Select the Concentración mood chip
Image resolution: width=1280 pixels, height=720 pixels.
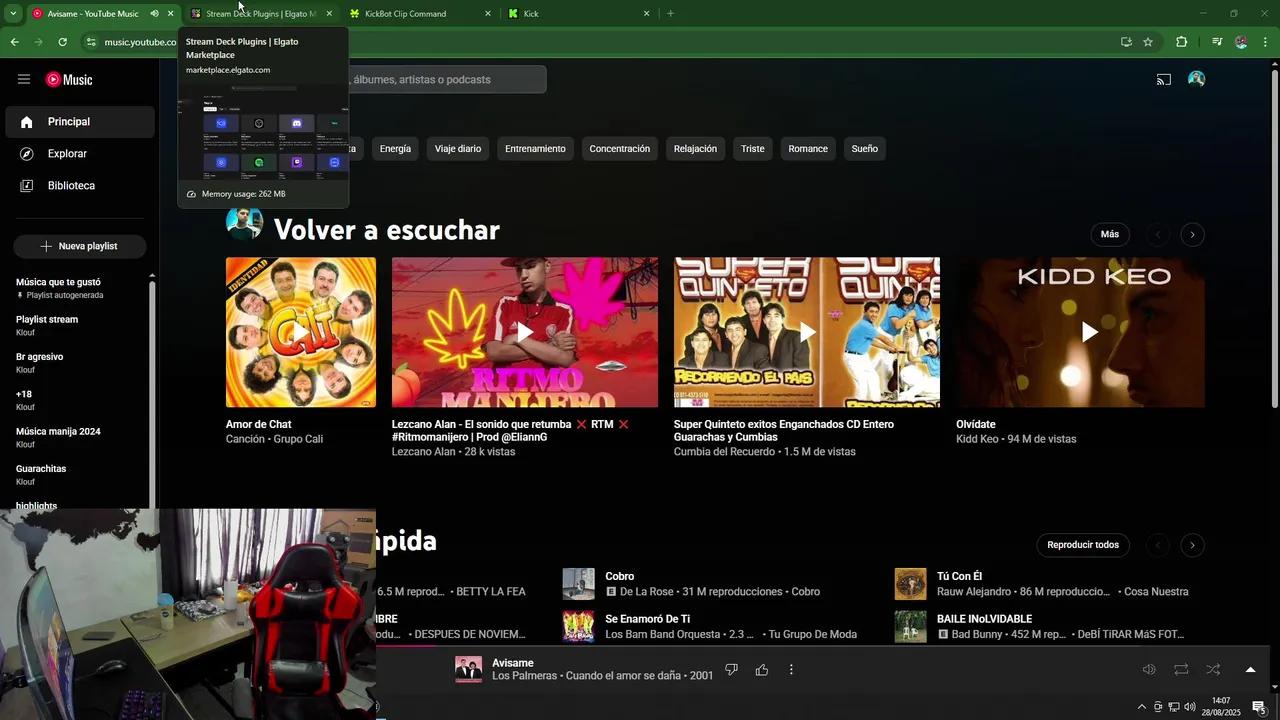click(x=619, y=149)
